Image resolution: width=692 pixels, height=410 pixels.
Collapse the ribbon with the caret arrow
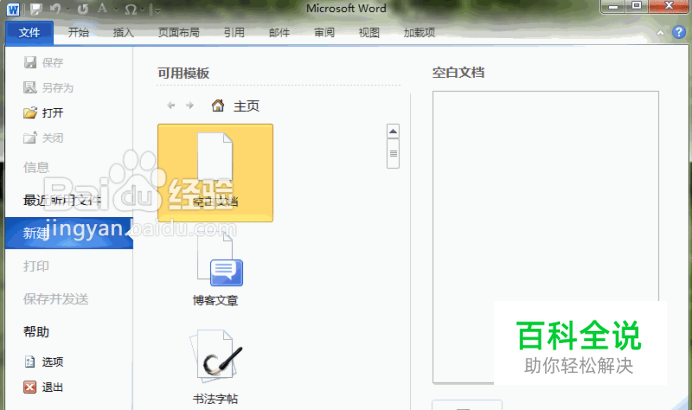tap(660, 33)
